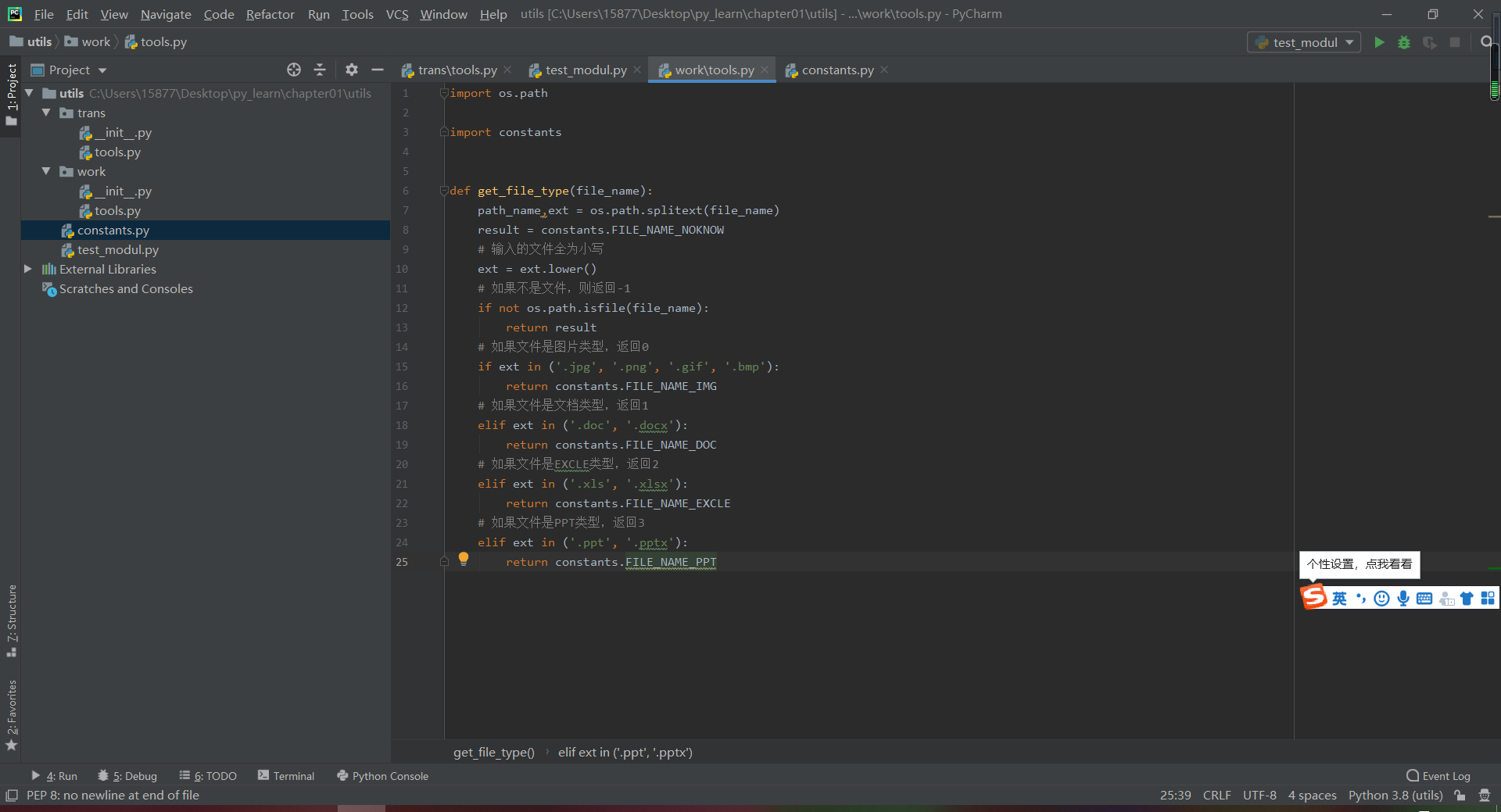Open Sogou soft keyboard icon
This screenshot has width=1501, height=812.
point(1424,599)
